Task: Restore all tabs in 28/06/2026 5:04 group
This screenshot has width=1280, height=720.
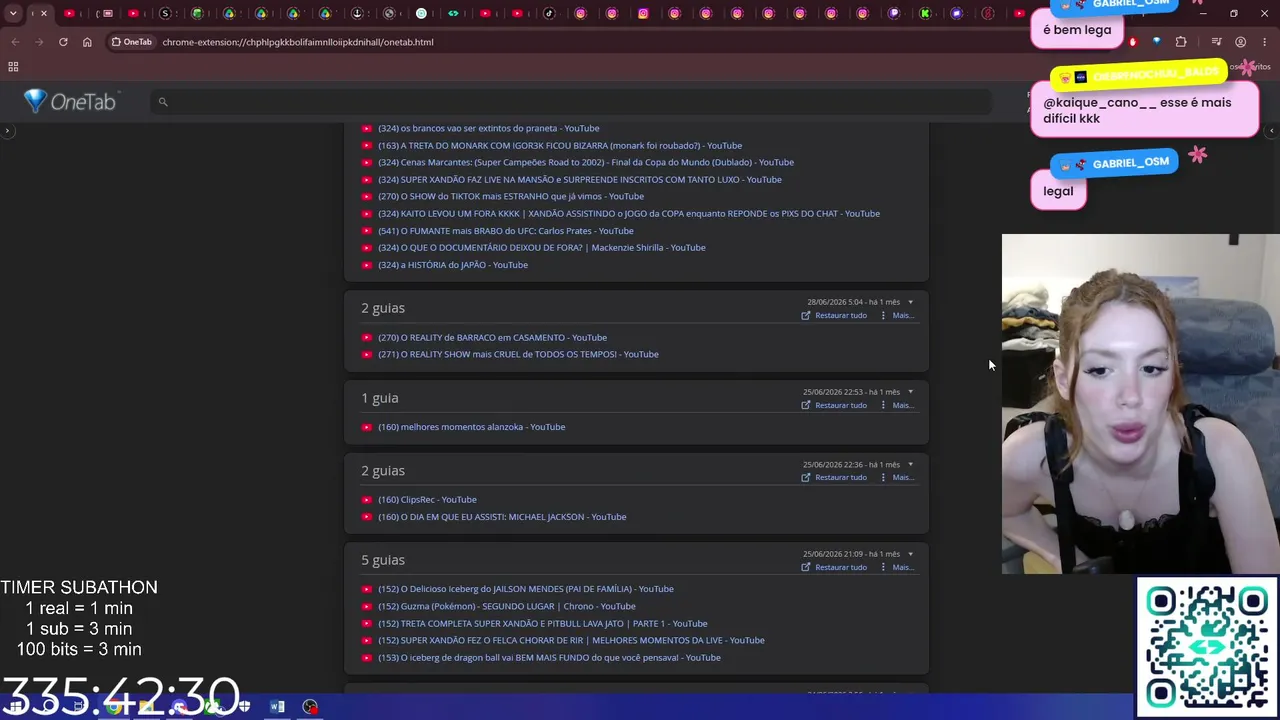Action: [840, 315]
